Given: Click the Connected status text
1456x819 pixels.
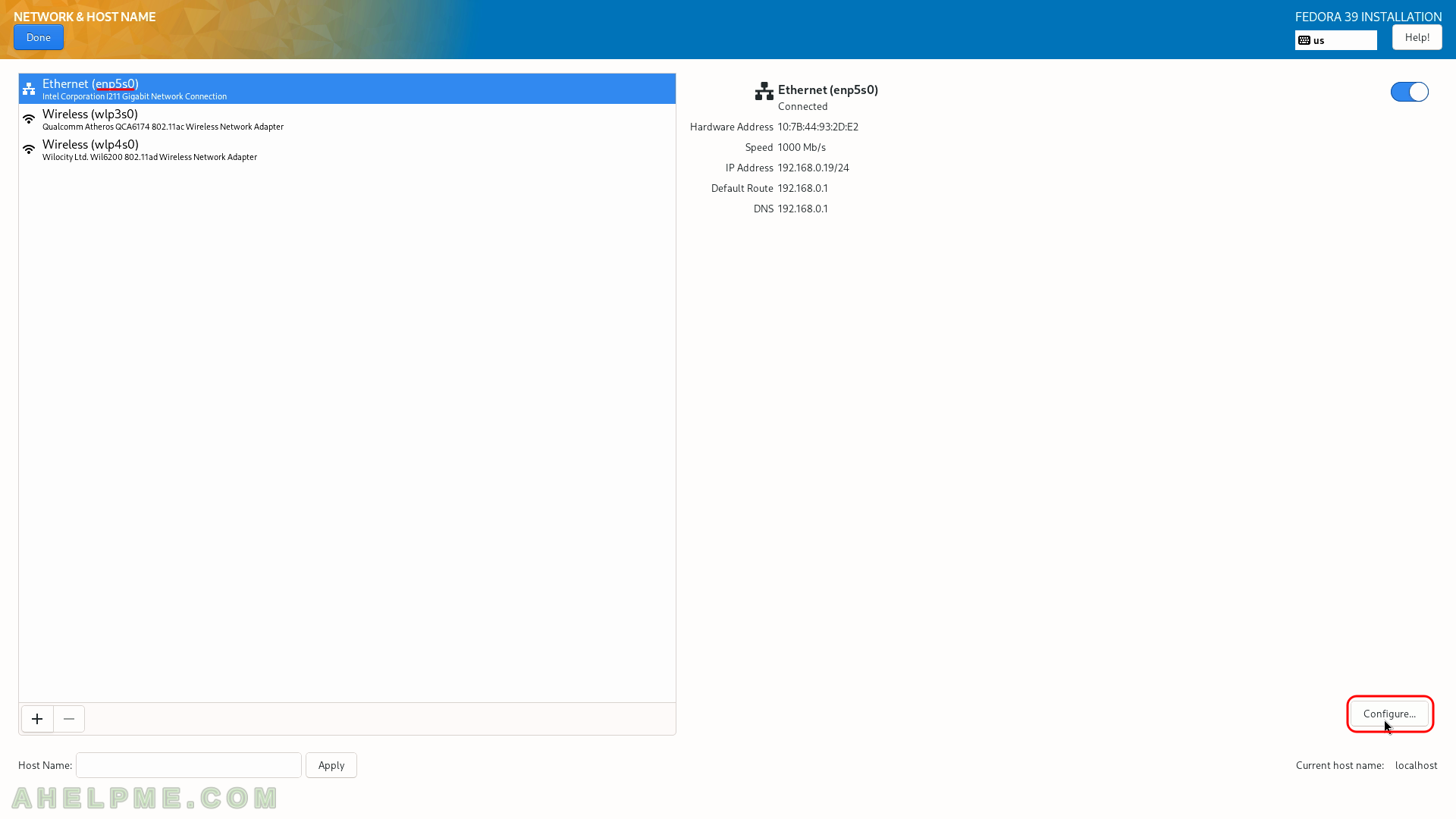Looking at the screenshot, I should click(802, 106).
